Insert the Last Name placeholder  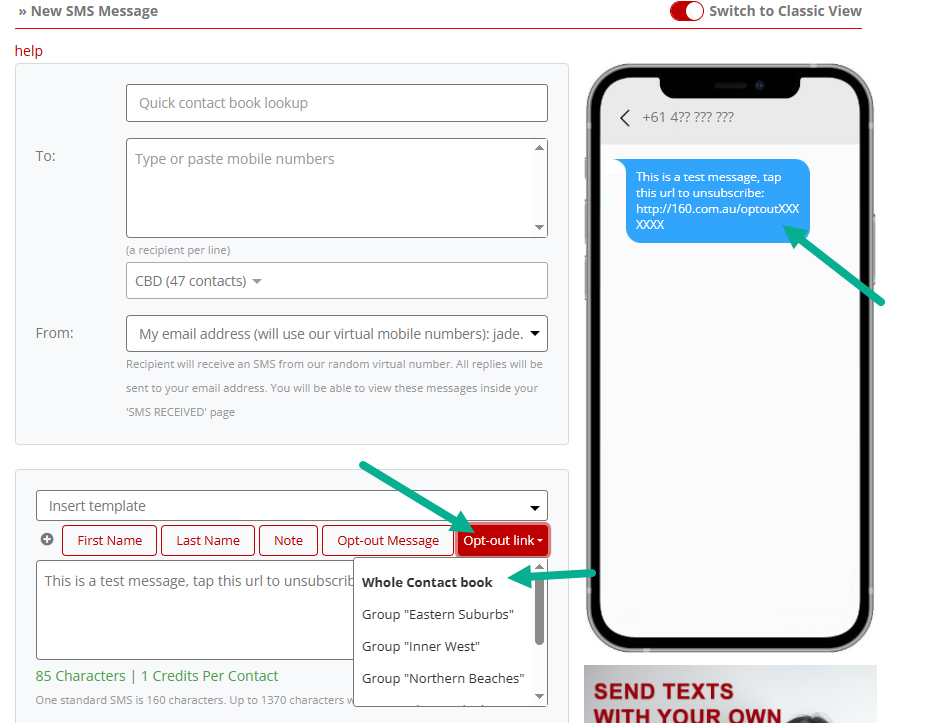208,540
